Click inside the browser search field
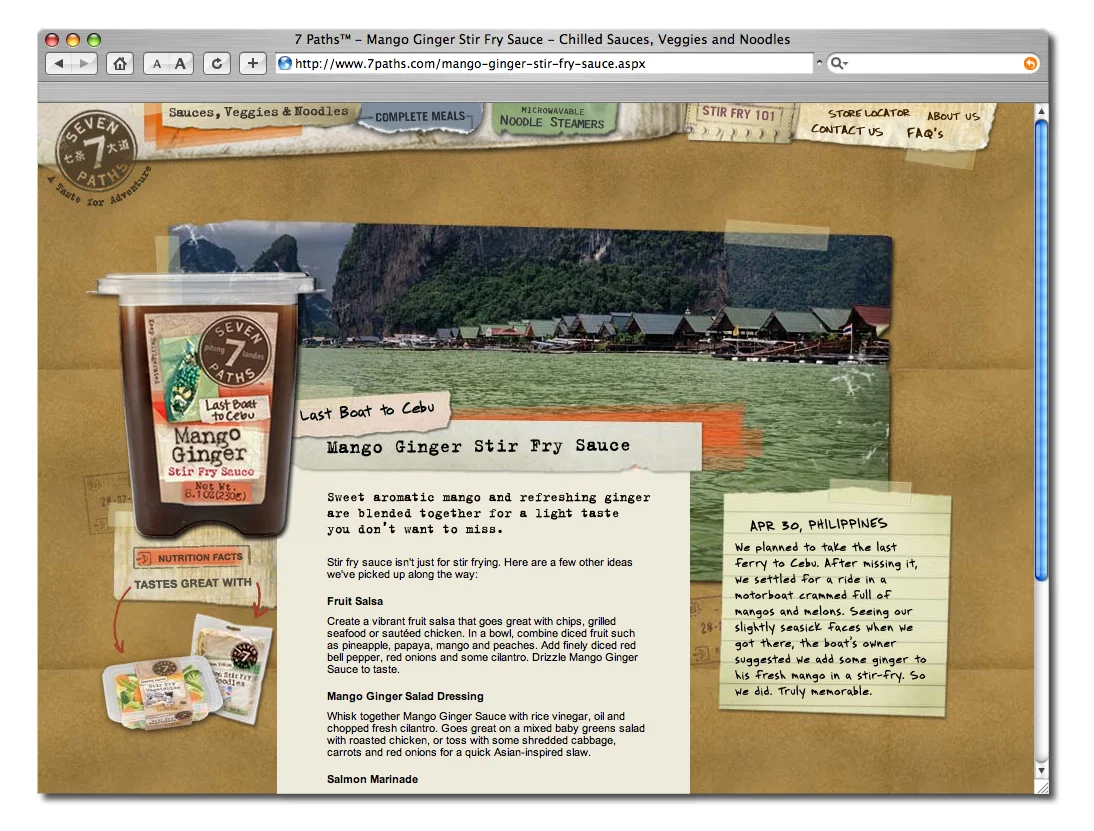 934,63
